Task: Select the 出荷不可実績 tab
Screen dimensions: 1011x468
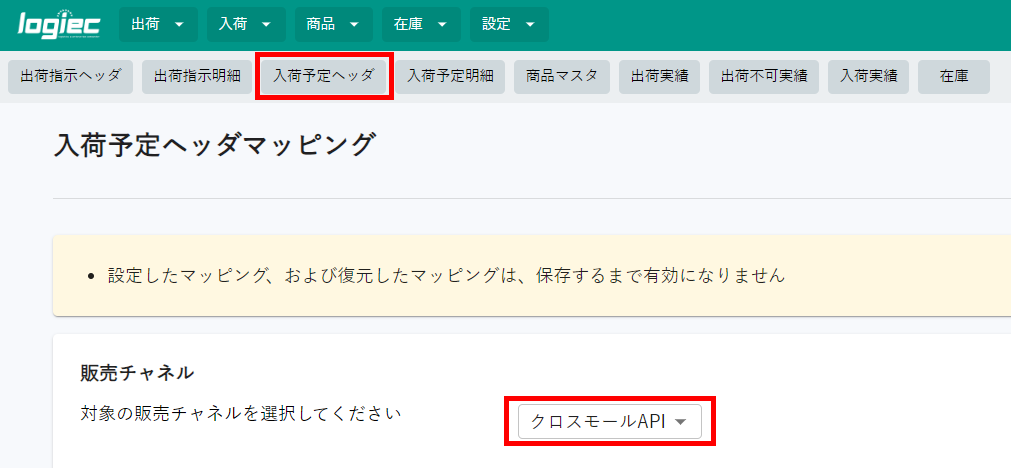Action: click(x=764, y=76)
